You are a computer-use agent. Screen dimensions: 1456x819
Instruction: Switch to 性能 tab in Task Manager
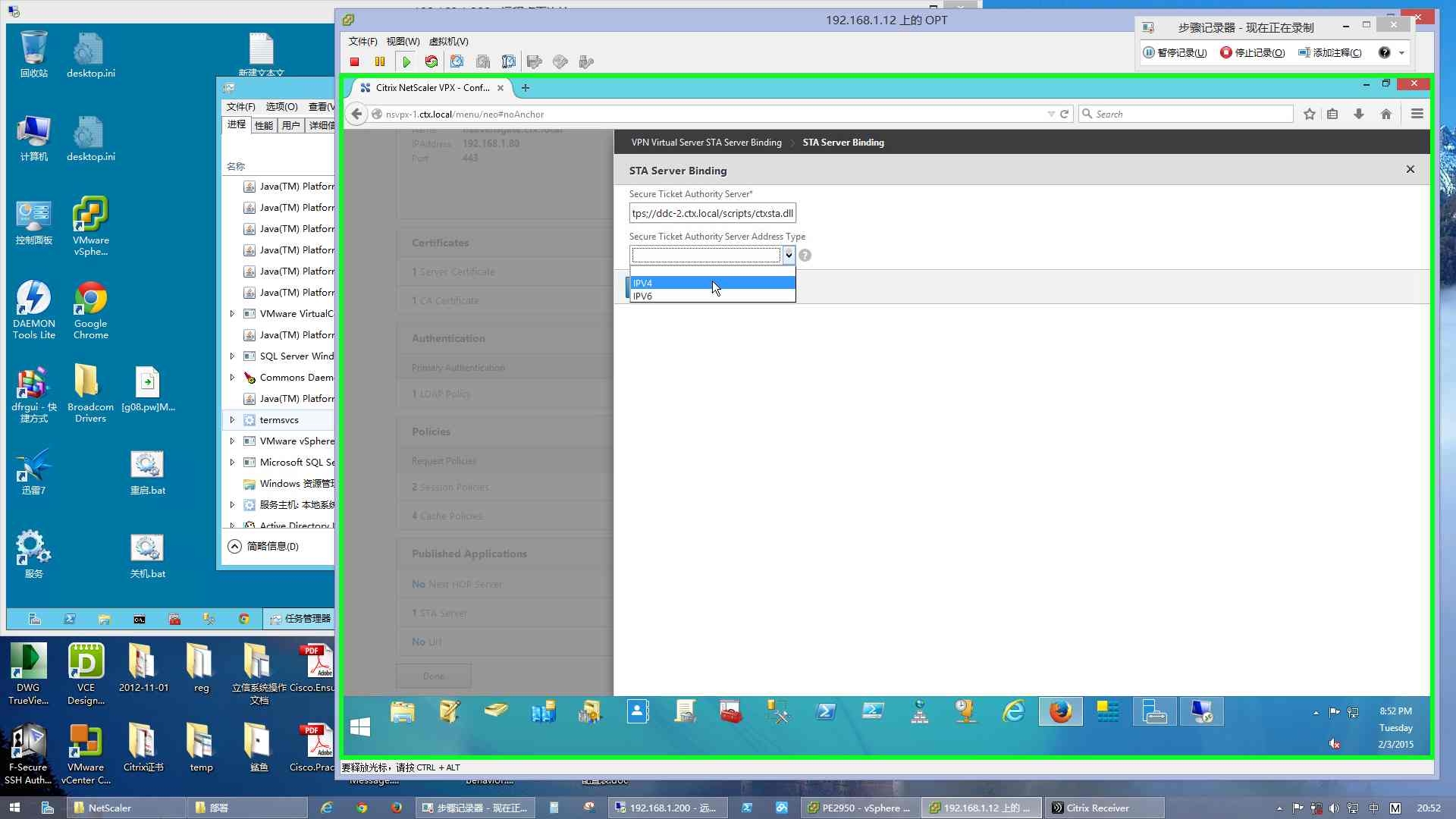coord(264,125)
